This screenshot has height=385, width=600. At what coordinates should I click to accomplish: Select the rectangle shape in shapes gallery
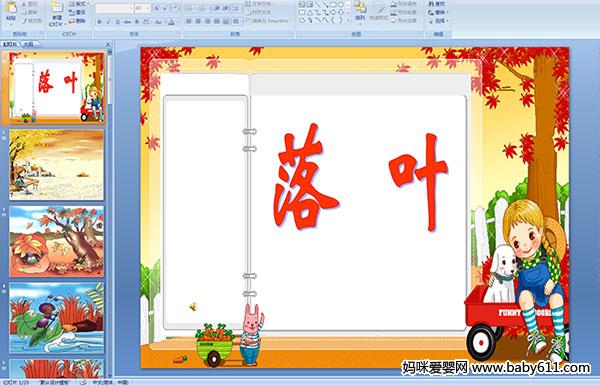pos(333,5)
